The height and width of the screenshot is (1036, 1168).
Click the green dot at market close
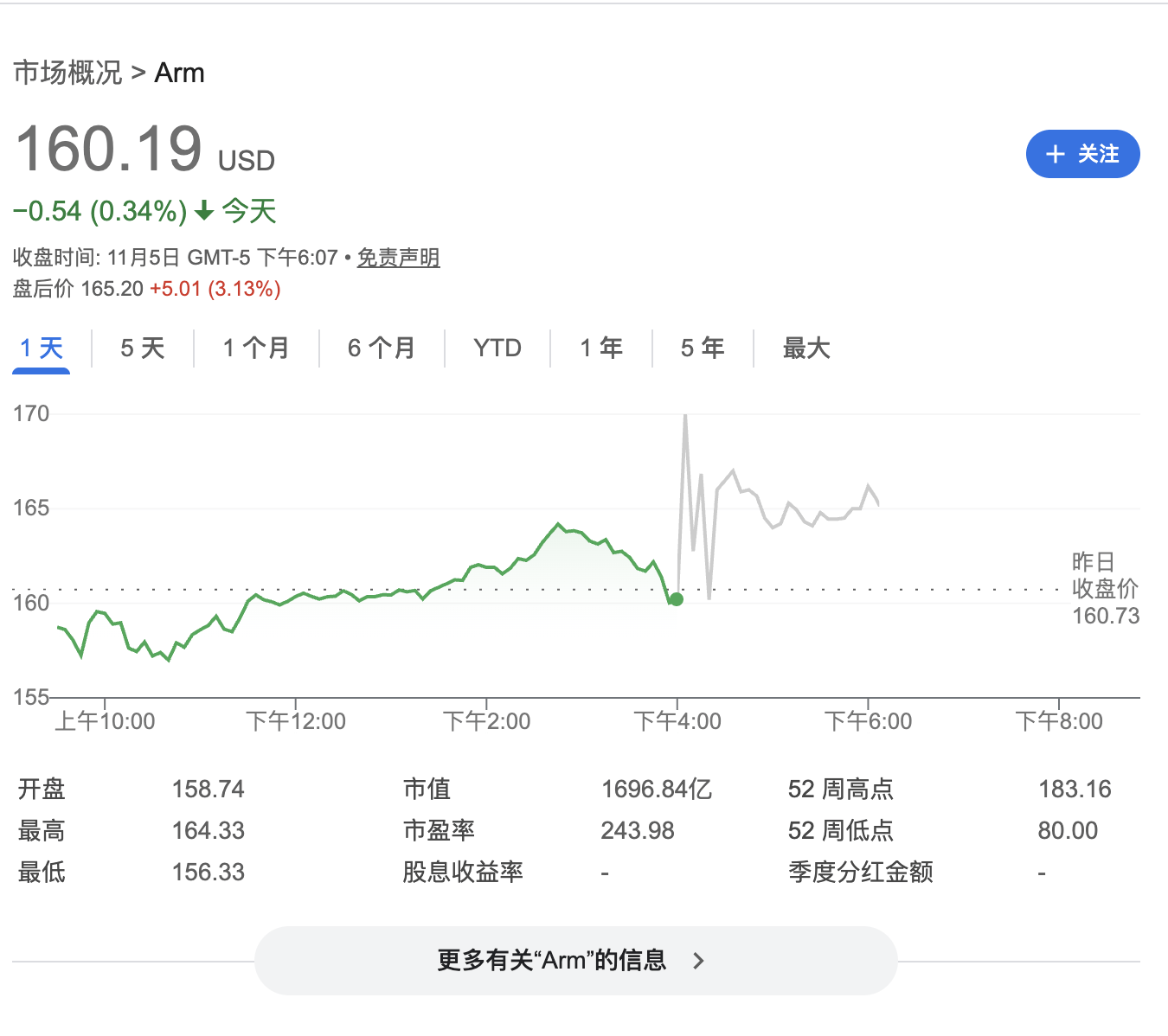677,599
